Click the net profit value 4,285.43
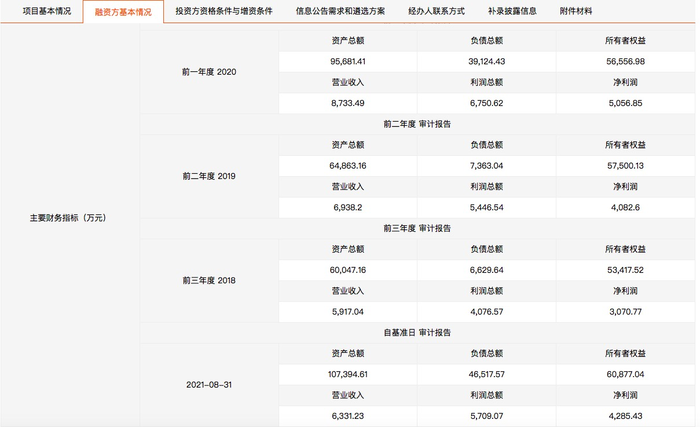This screenshot has width=700, height=427. (x=625, y=416)
